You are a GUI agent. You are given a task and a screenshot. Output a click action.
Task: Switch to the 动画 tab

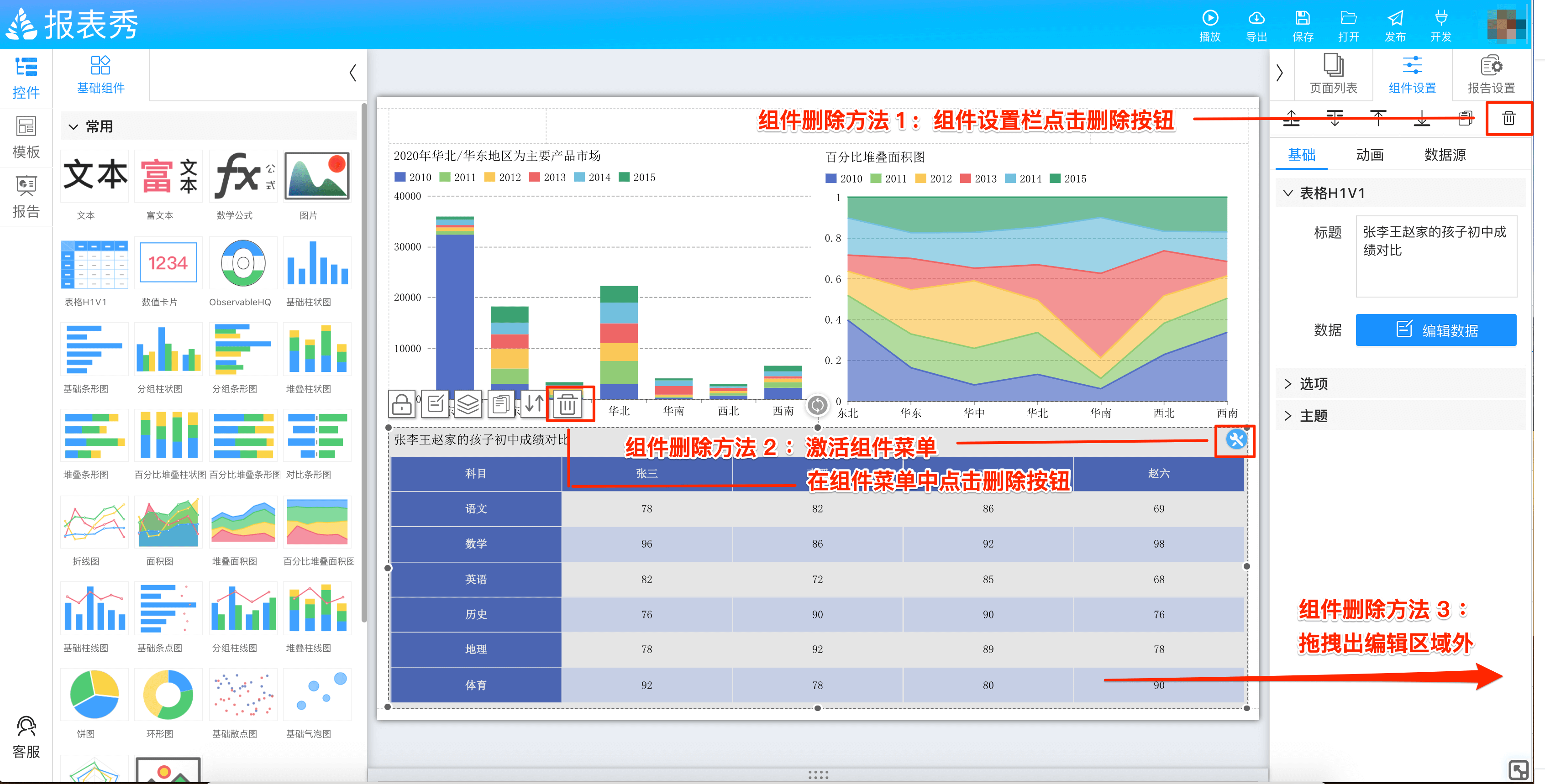pyautogui.click(x=1369, y=155)
